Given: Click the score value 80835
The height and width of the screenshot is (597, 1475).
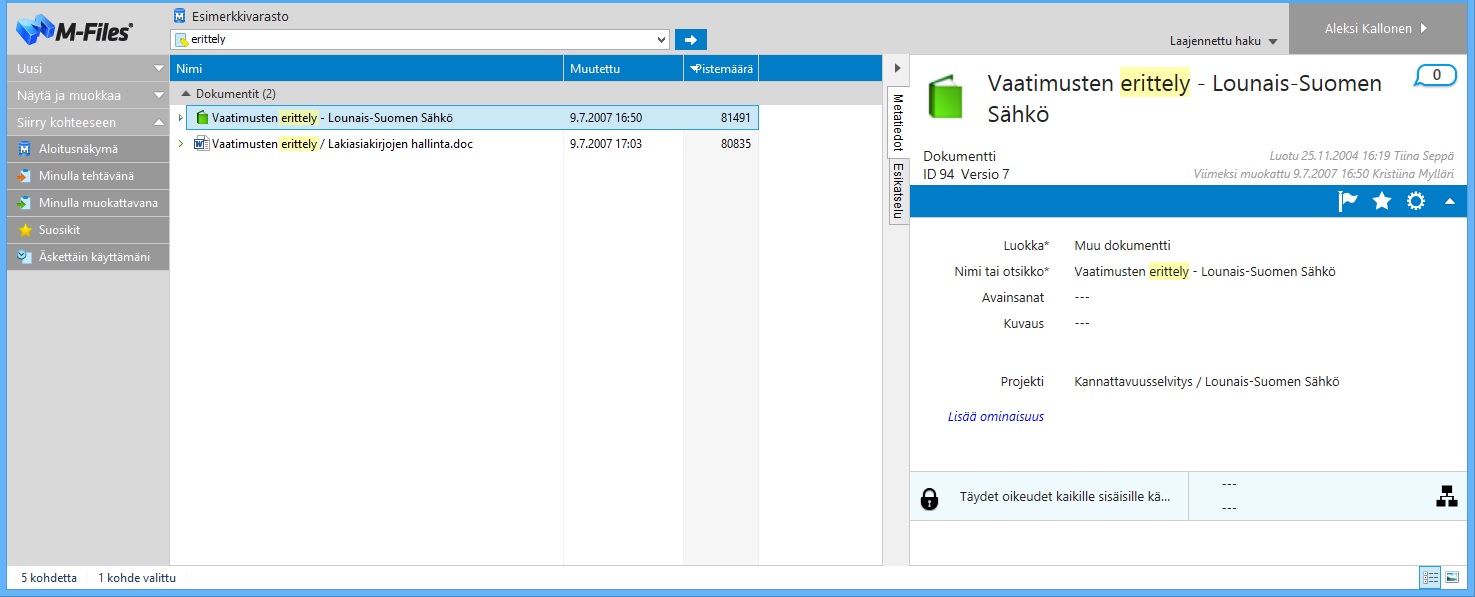Looking at the screenshot, I should pyautogui.click(x=736, y=144).
